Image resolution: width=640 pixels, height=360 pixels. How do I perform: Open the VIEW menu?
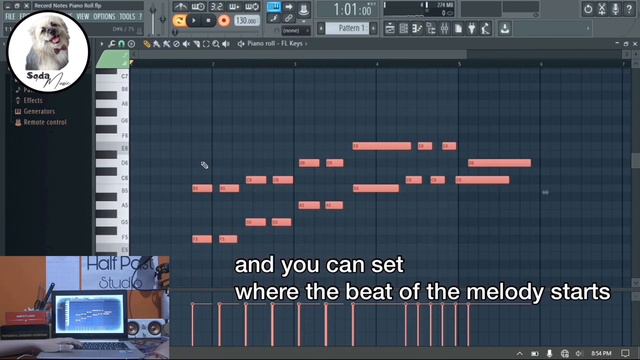click(x=83, y=17)
